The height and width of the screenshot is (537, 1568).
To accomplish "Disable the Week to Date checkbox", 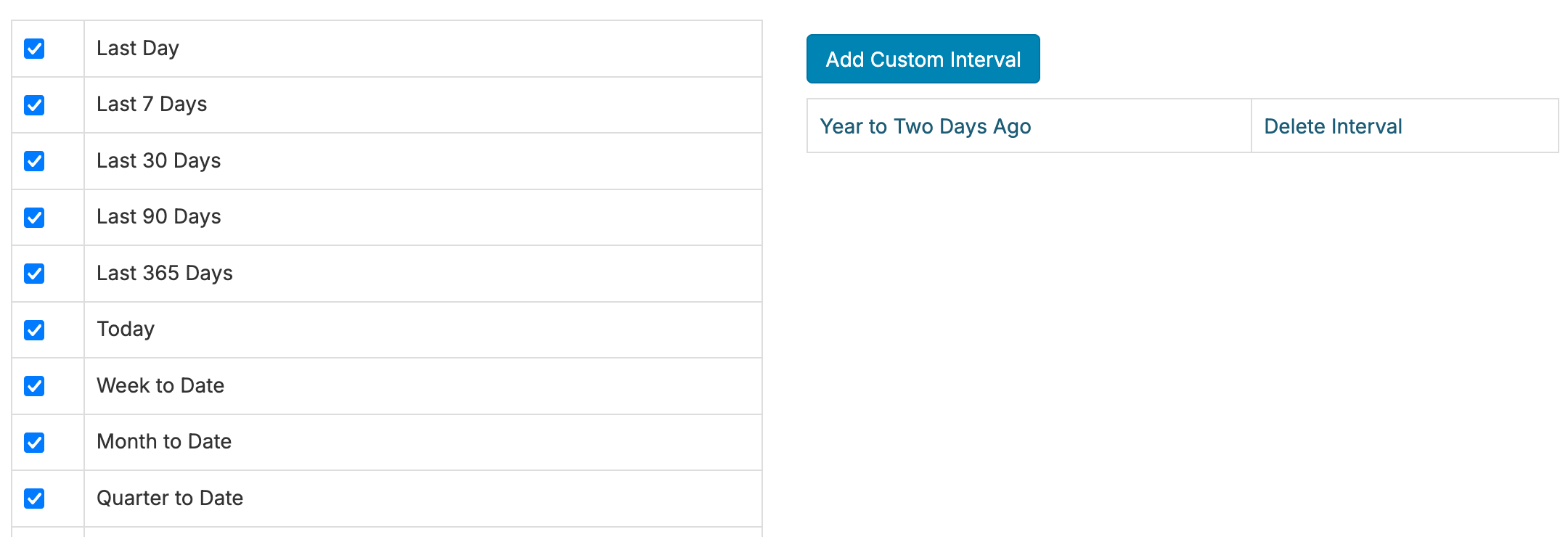I will [x=34, y=386].
